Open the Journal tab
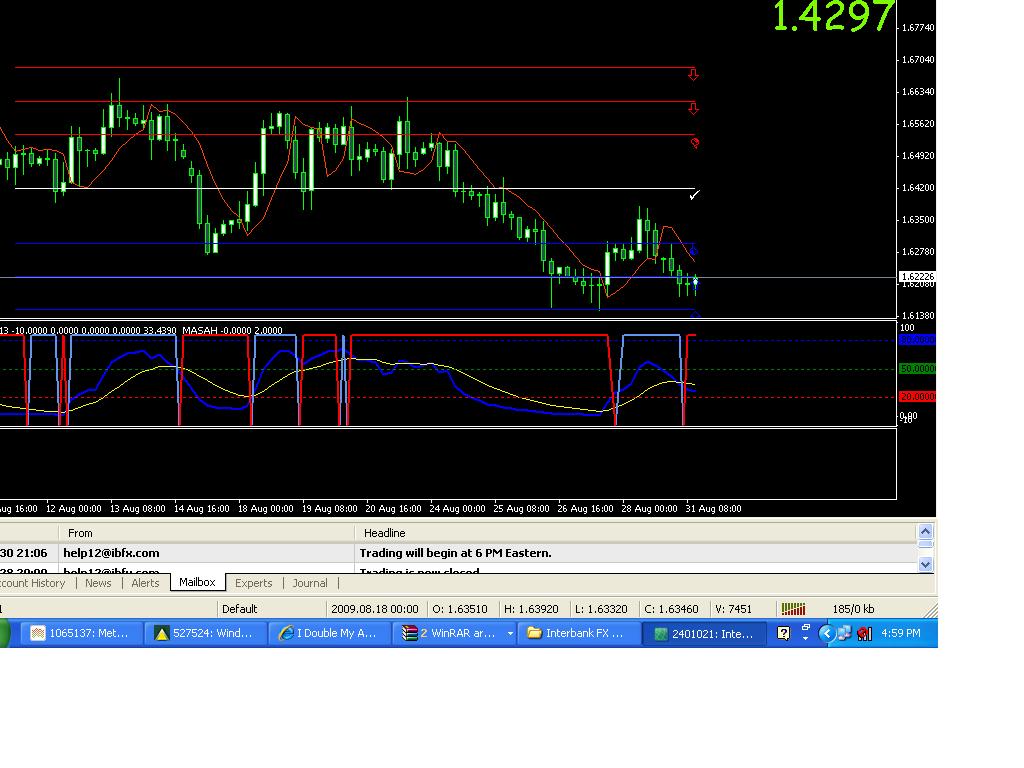Image resolution: width=1024 pixels, height=768 pixels. click(x=310, y=583)
